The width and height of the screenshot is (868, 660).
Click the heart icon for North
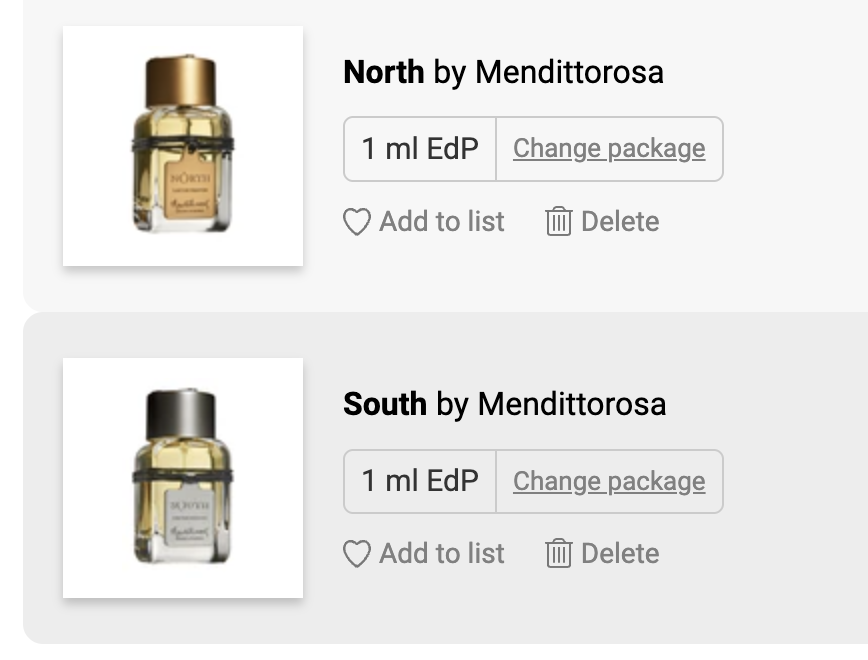click(357, 222)
